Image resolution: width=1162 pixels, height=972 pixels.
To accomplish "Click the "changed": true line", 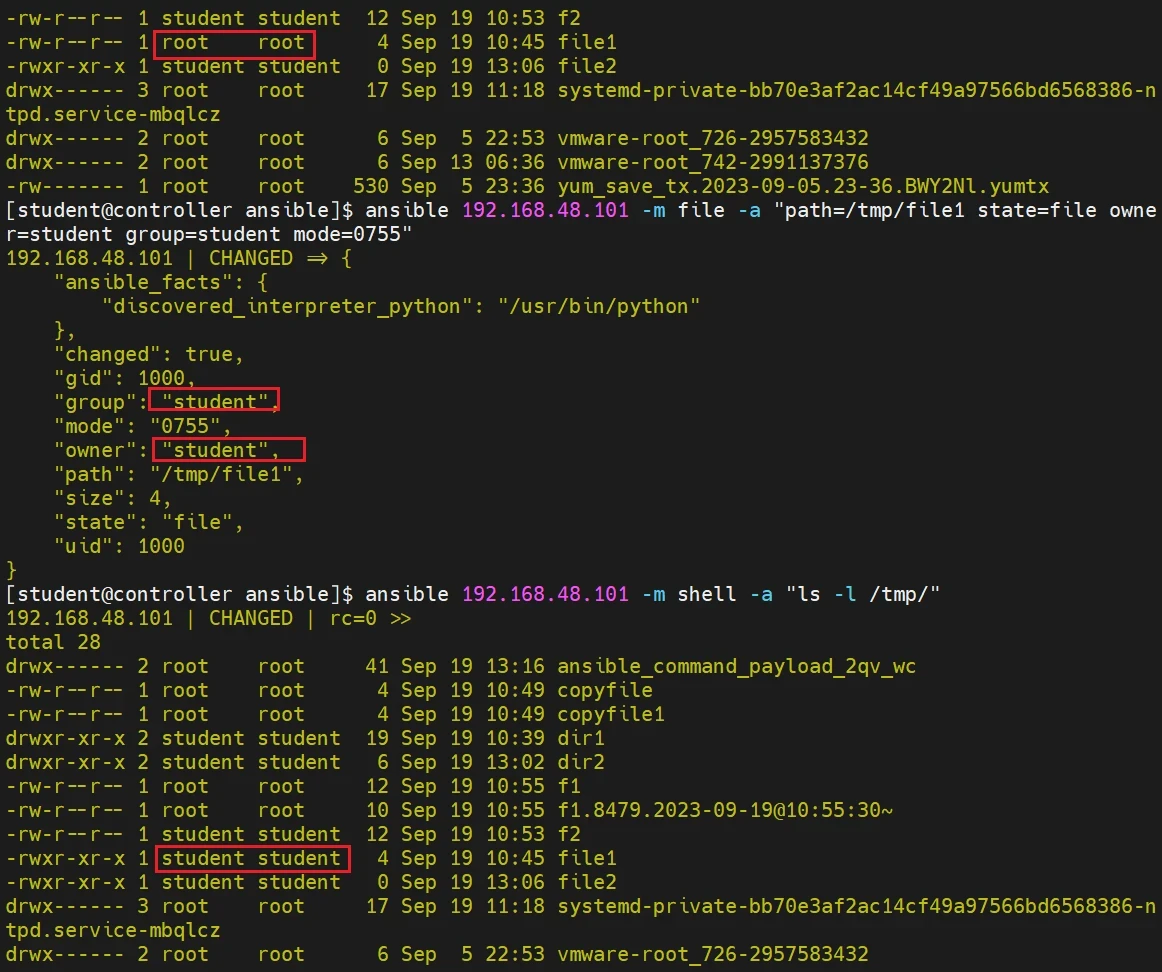I will (148, 354).
